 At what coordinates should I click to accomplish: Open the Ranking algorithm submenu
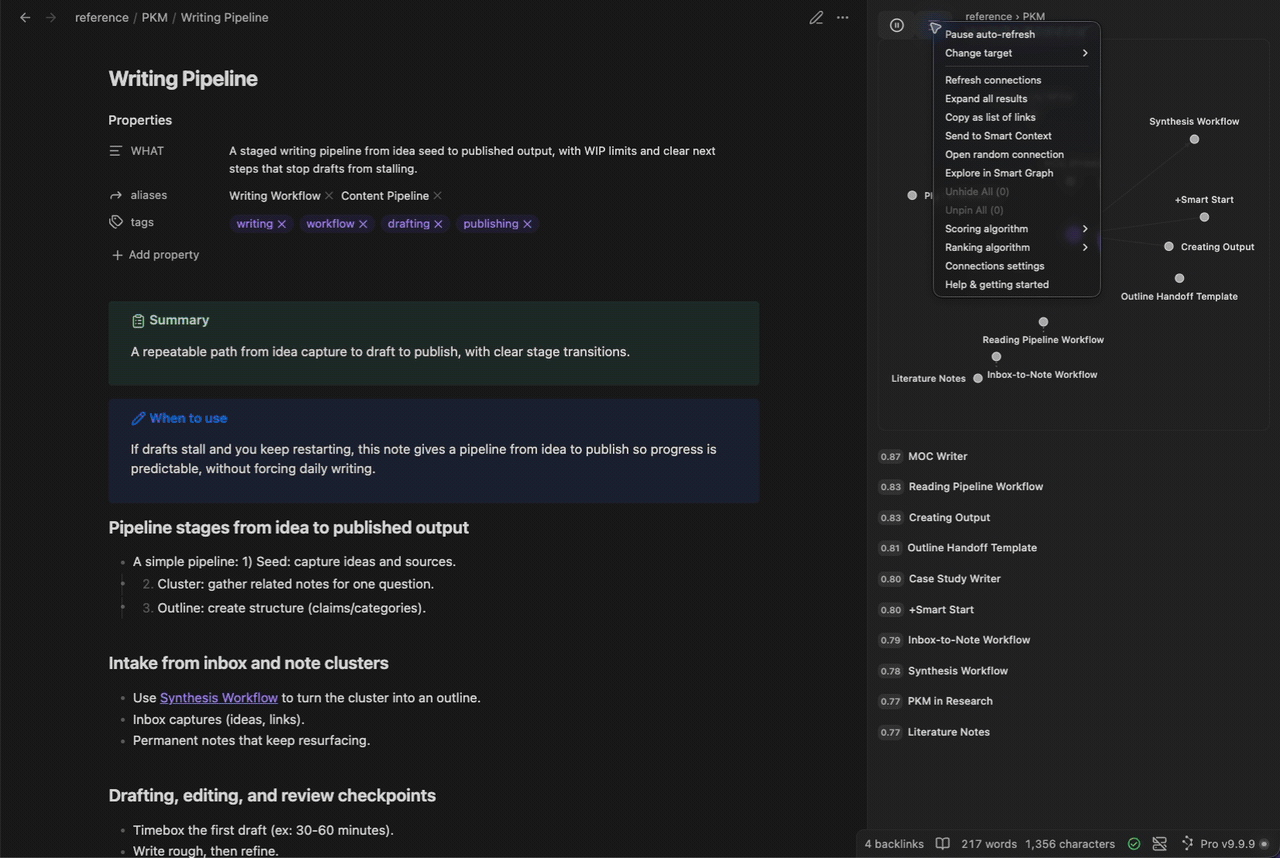[x=1016, y=247]
